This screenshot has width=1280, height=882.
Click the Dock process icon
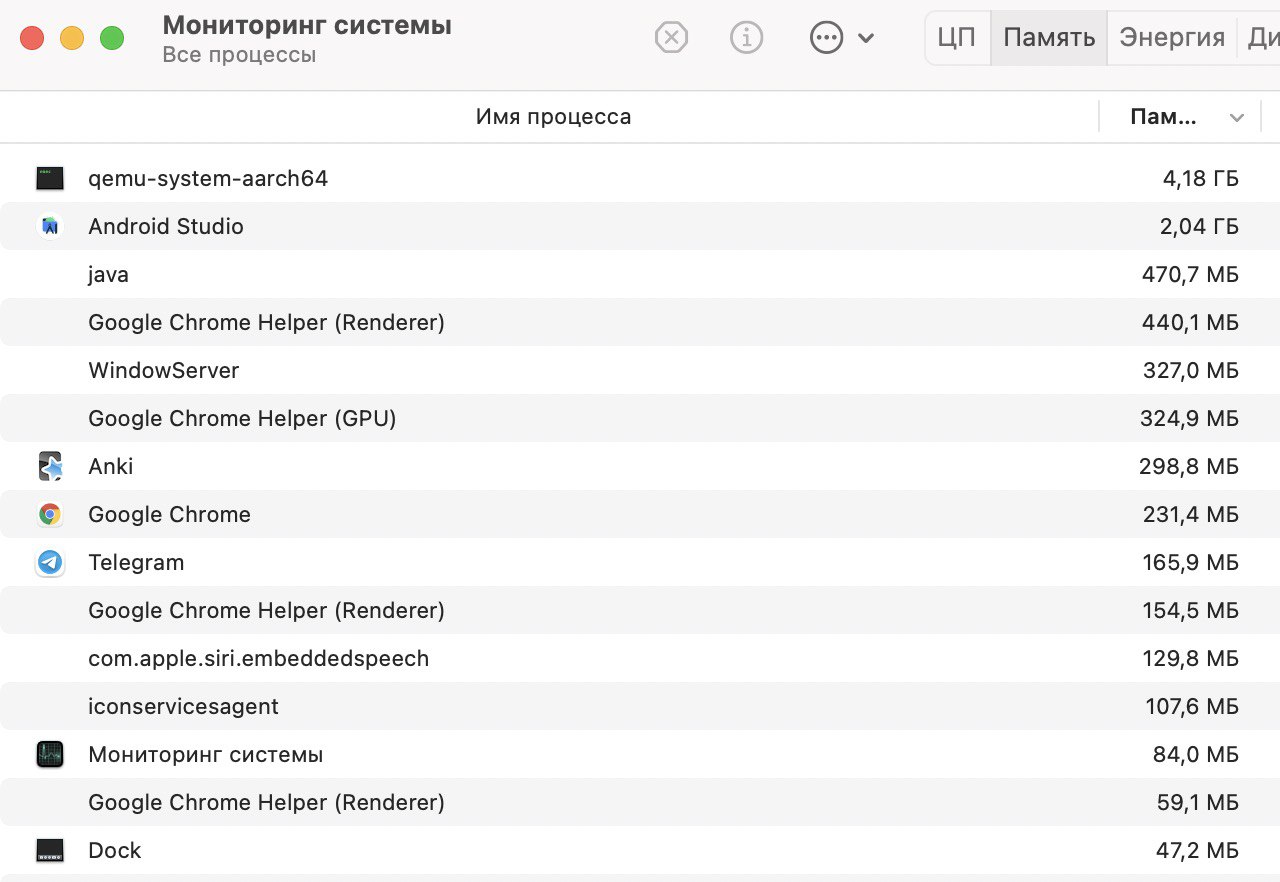(x=50, y=850)
